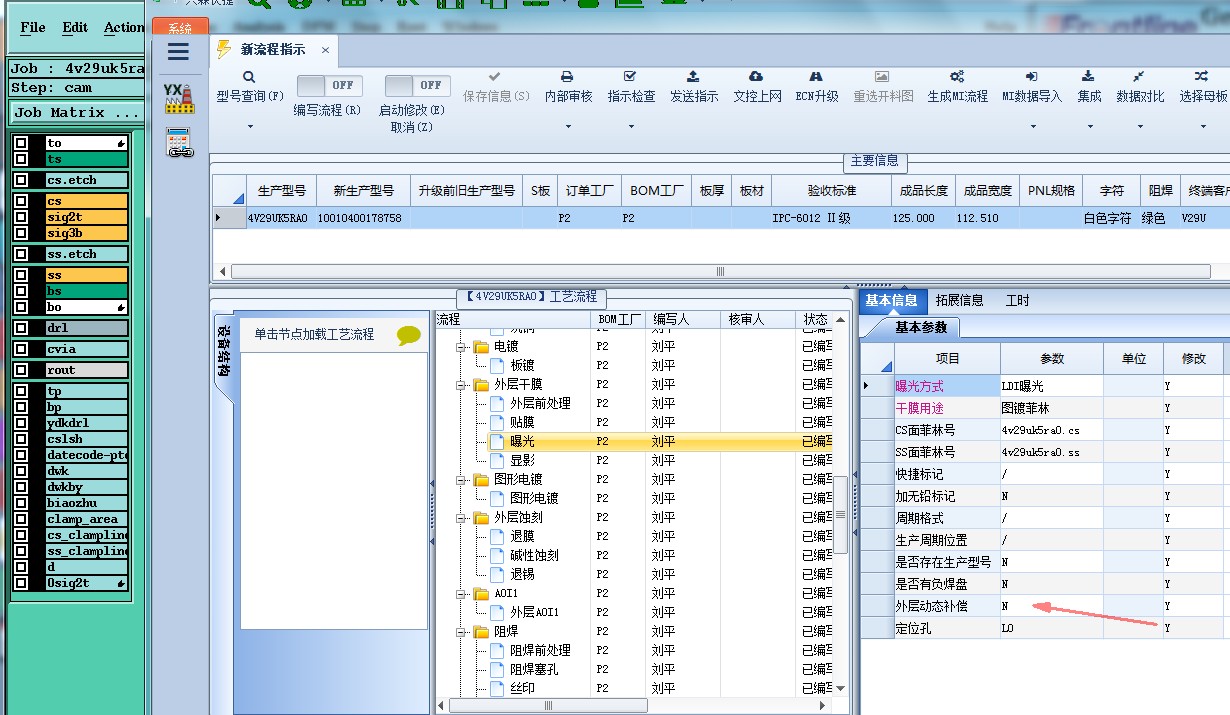Toggle 编写流程(R) OFF switch

[329, 86]
